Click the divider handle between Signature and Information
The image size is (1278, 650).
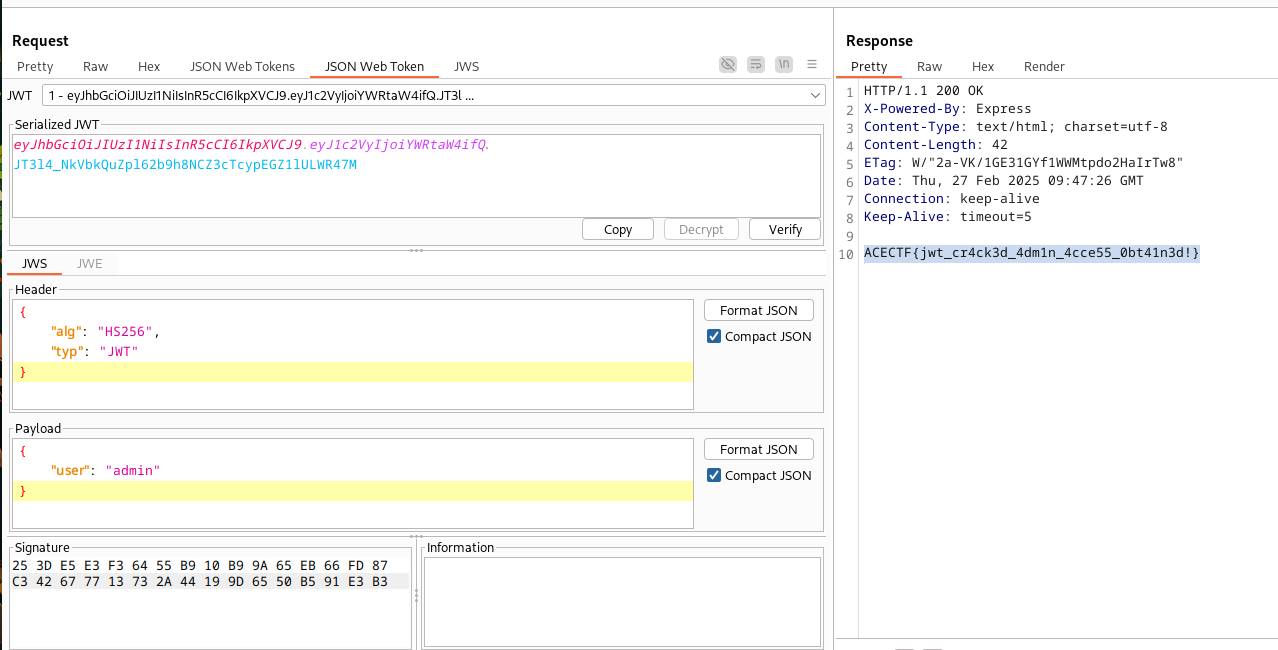point(417,598)
